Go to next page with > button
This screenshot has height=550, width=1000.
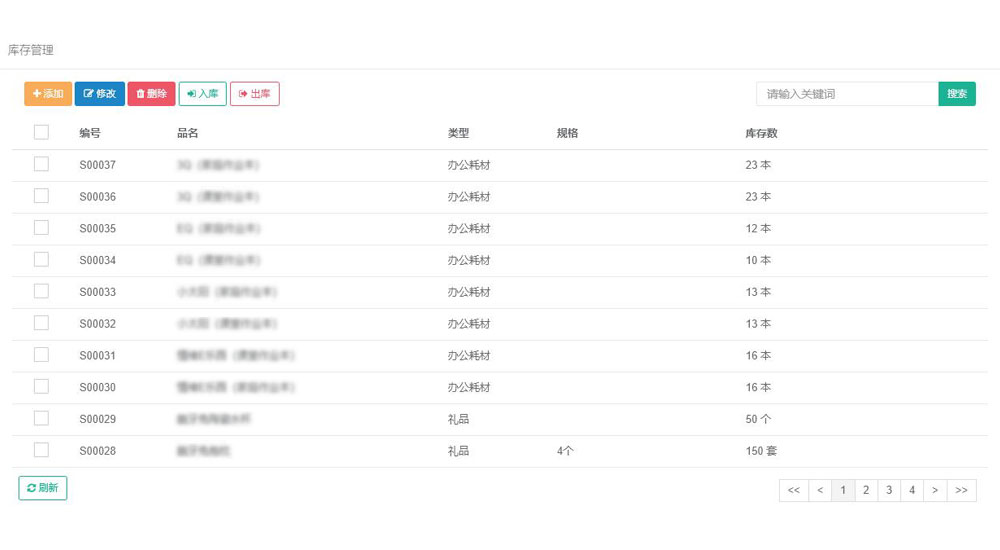point(935,490)
